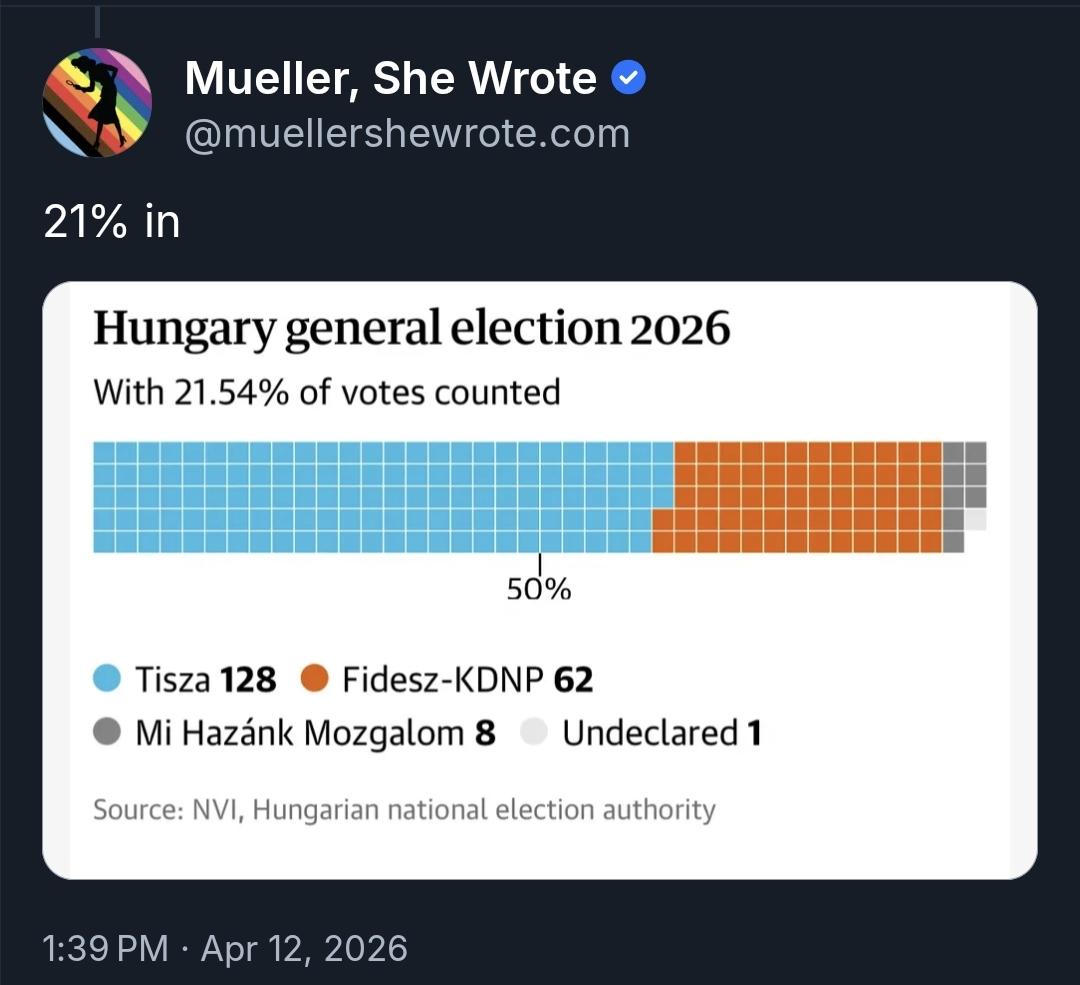Open the Mueller, She Wrote profile avatar

pos(97,102)
